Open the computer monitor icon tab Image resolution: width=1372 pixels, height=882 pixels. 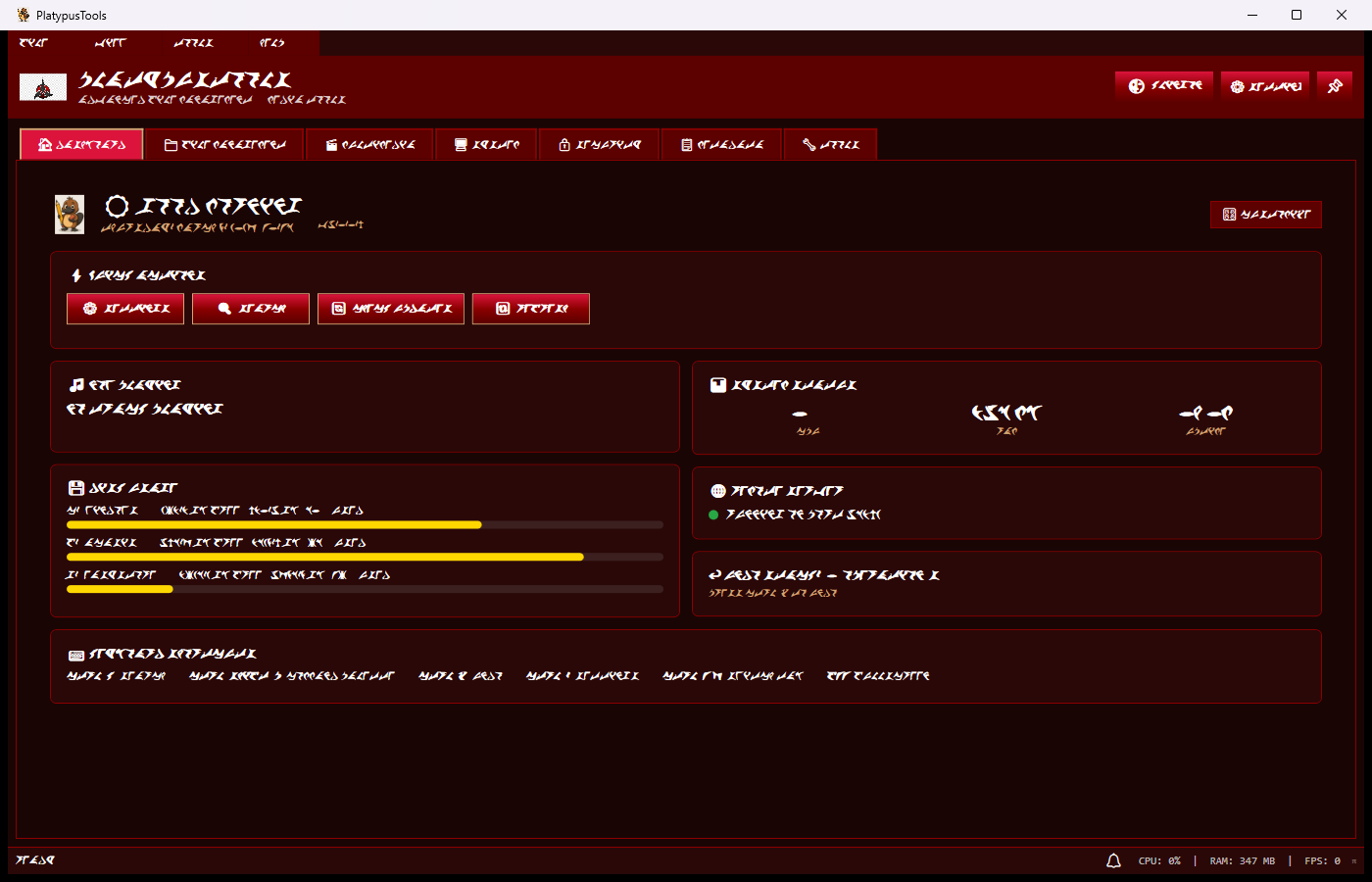[x=486, y=145]
